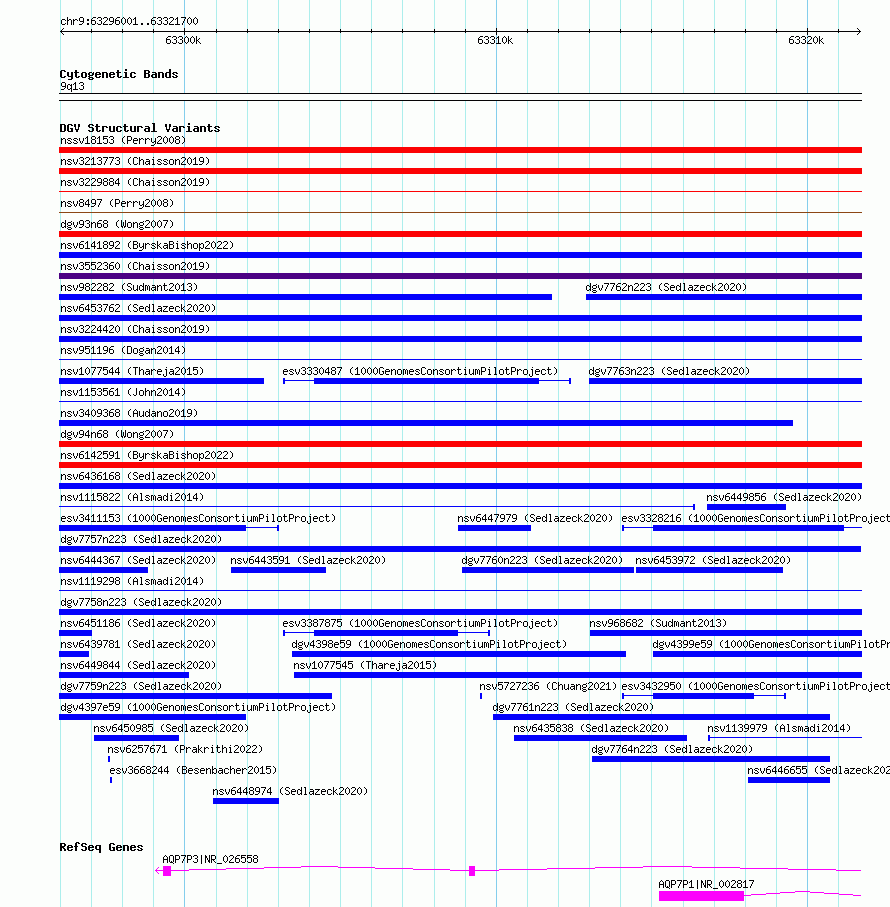Click dgv7758n223 (Sedlazeck2020) label
The image size is (890, 907).
[141, 602]
